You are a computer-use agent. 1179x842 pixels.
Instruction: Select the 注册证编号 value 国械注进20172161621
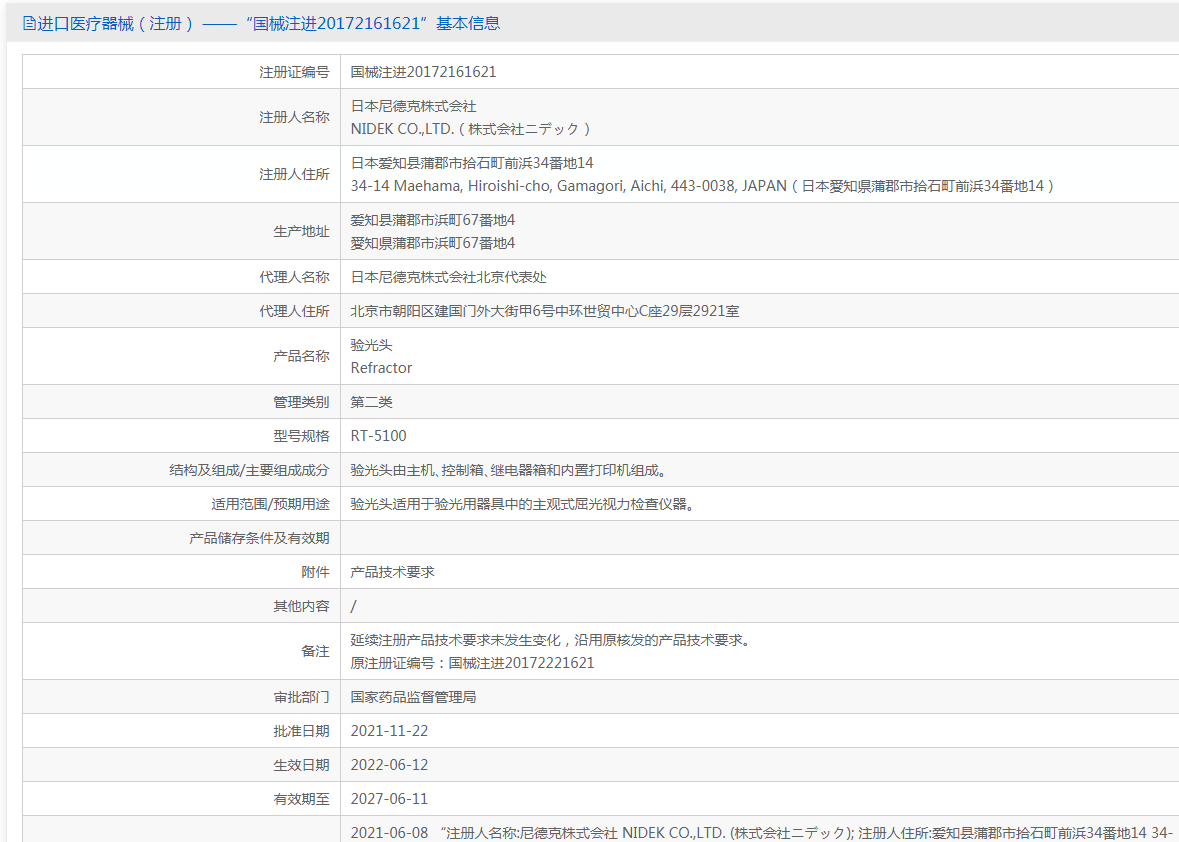coord(423,72)
